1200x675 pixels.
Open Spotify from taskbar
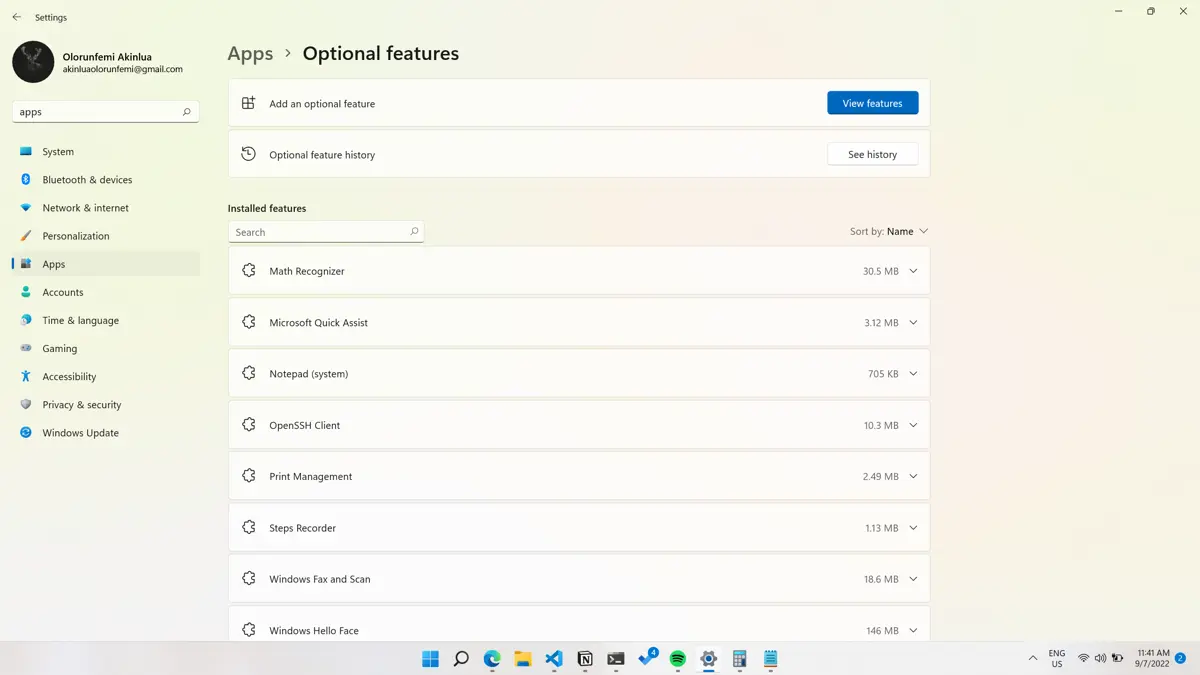click(x=678, y=659)
